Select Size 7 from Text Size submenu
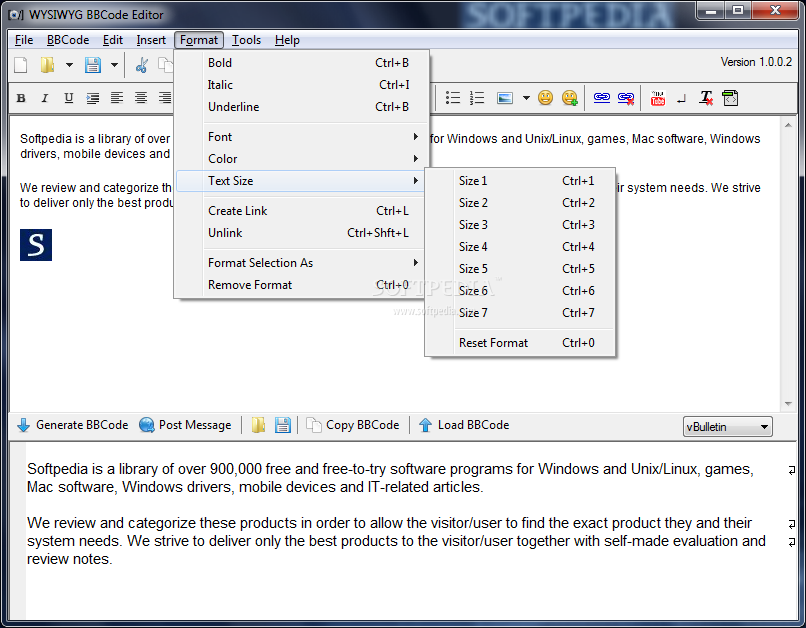Screen dimensions: 806x628 point(520,313)
